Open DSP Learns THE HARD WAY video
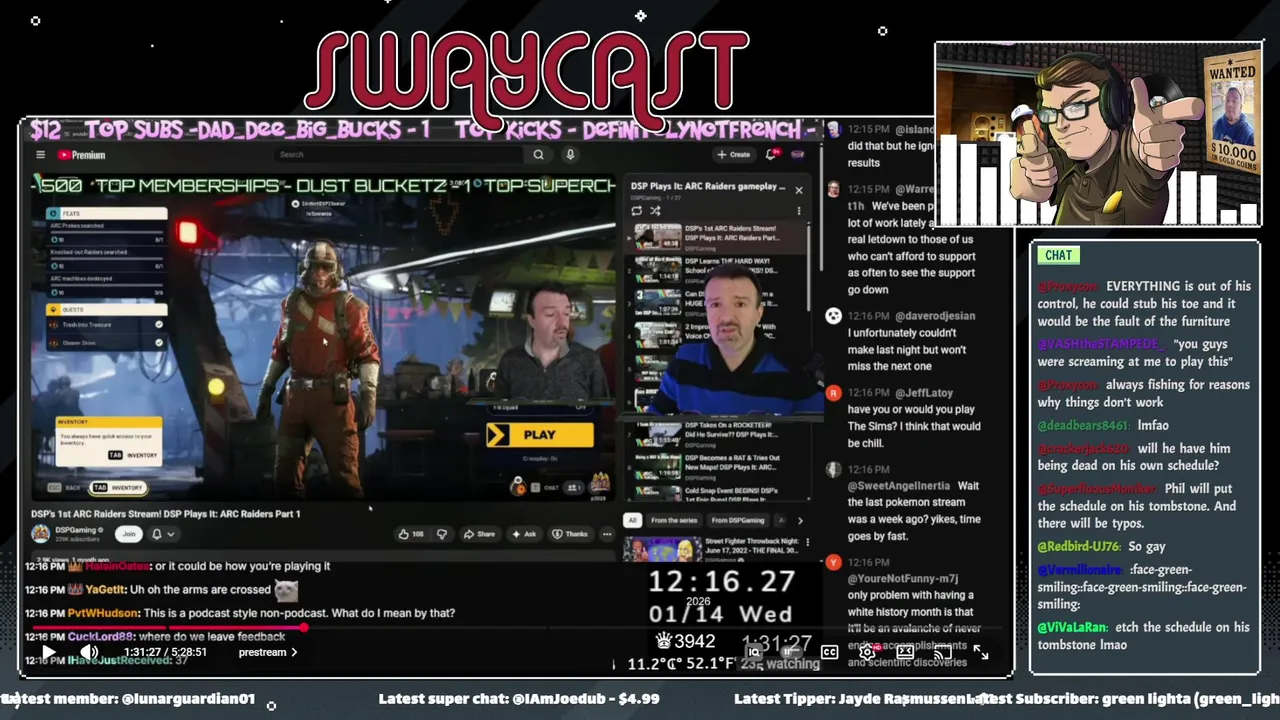 point(730,267)
